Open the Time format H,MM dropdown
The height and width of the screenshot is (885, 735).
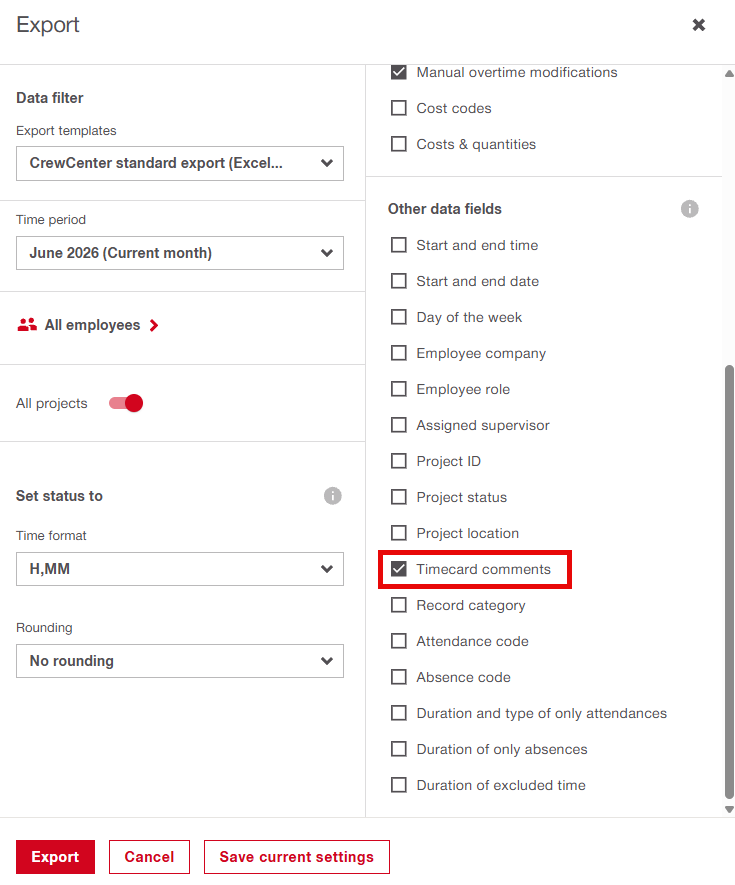180,569
